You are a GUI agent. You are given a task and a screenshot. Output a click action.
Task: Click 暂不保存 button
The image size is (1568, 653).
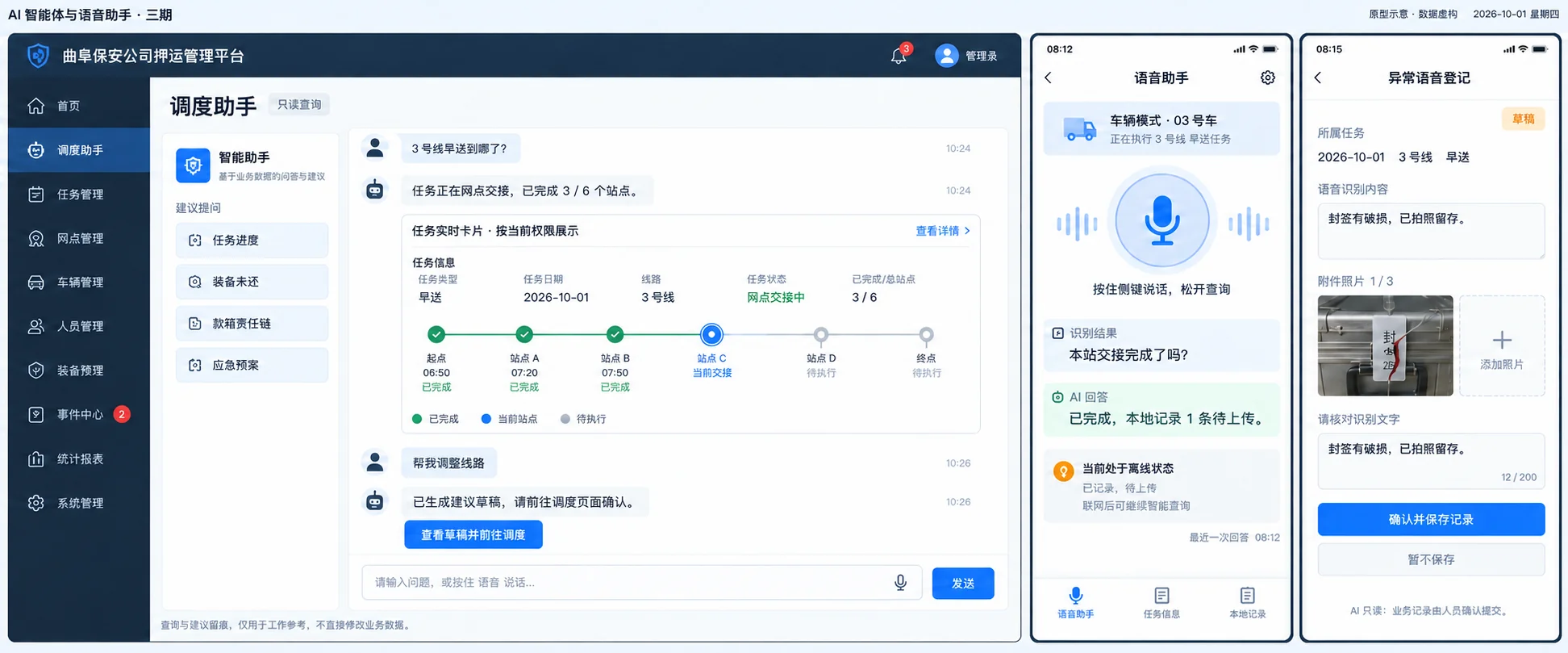[1431, 559]
